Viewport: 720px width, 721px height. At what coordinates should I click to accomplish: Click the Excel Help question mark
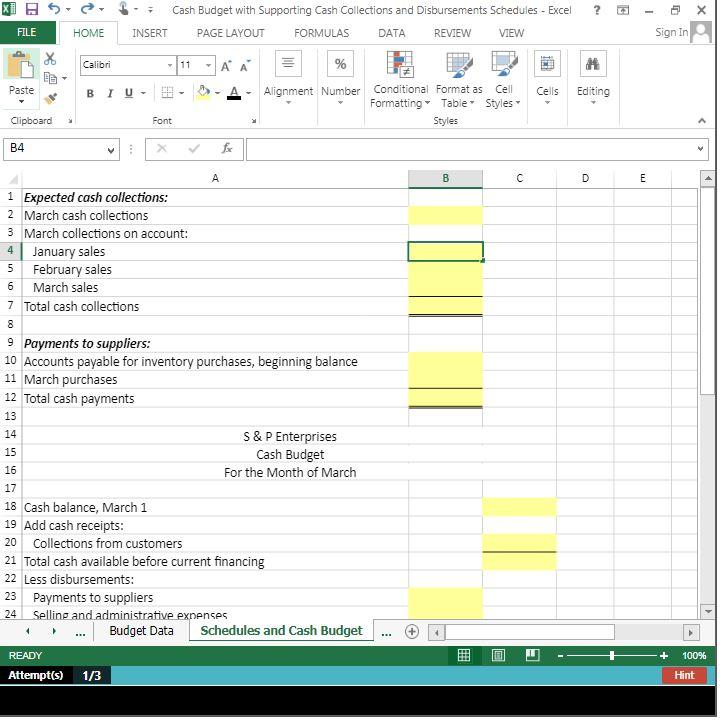coord(597,10)
